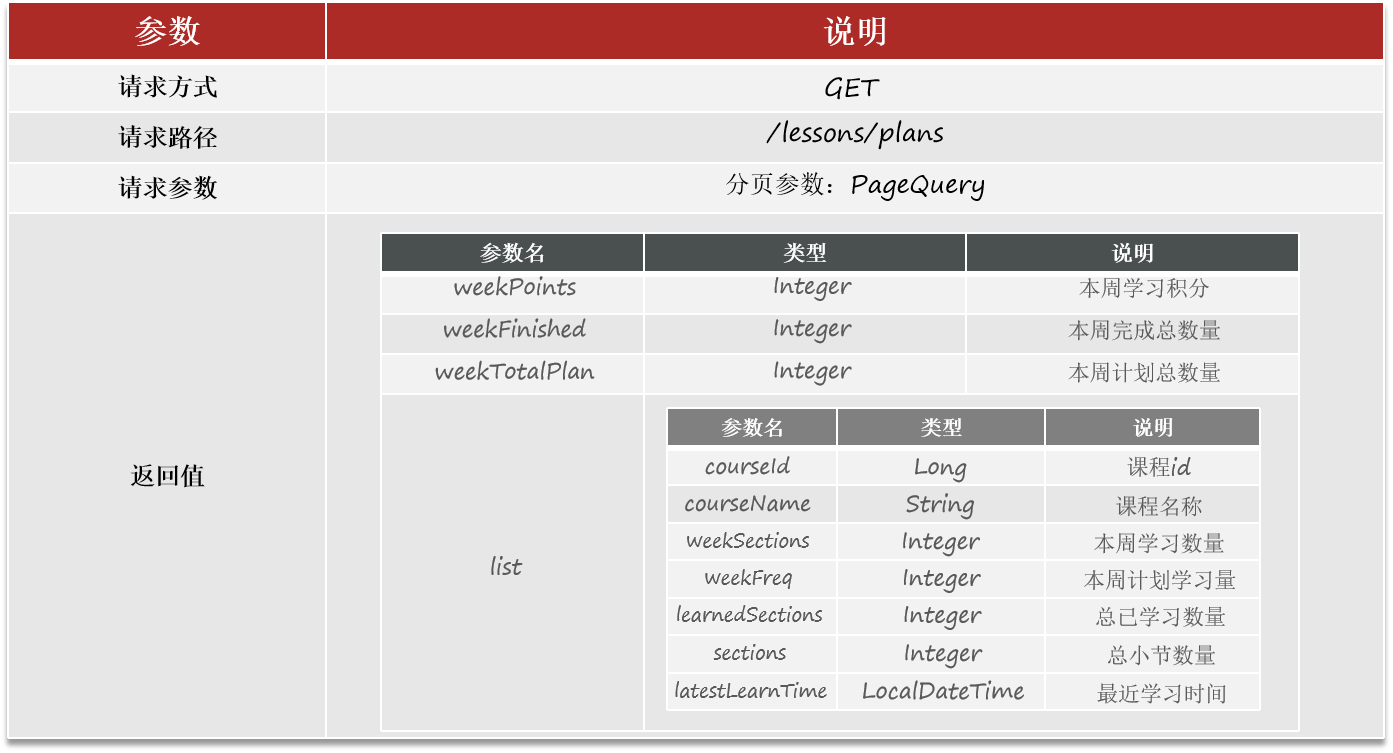Click the GET request method value
1393x753 pixels.
851,88
